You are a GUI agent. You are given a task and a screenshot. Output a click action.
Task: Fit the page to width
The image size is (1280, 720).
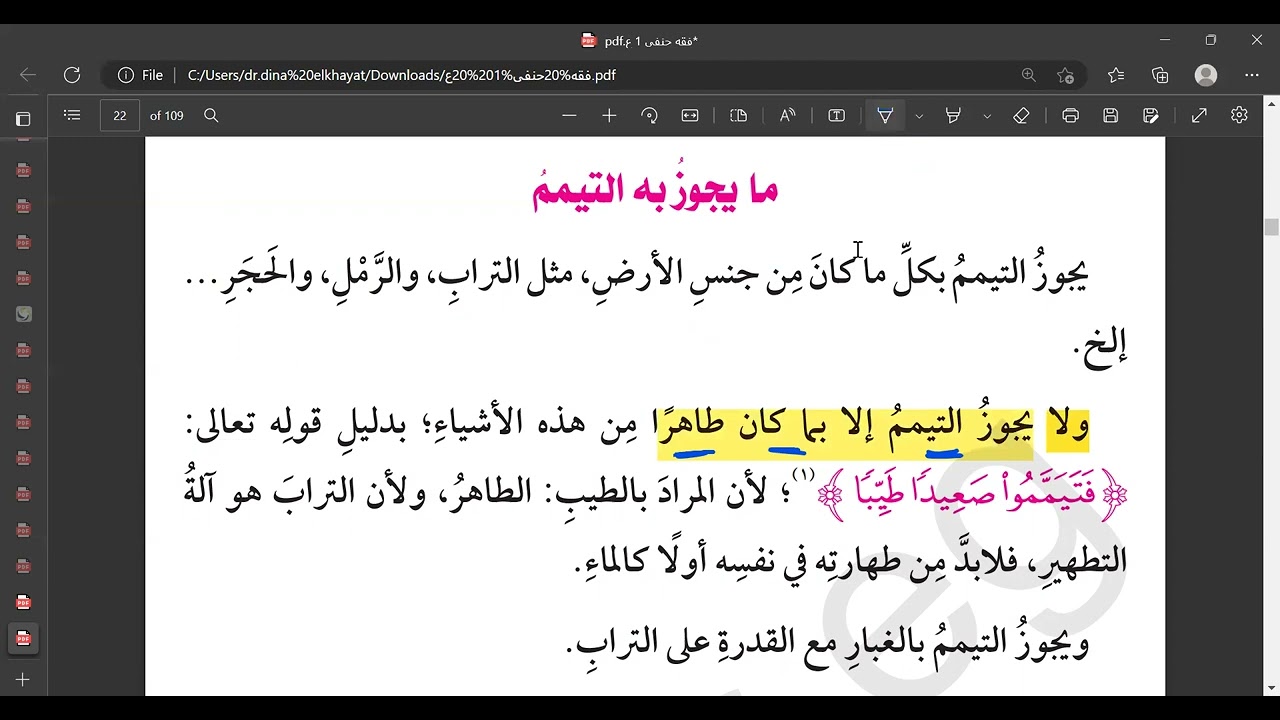click(690, 116)
